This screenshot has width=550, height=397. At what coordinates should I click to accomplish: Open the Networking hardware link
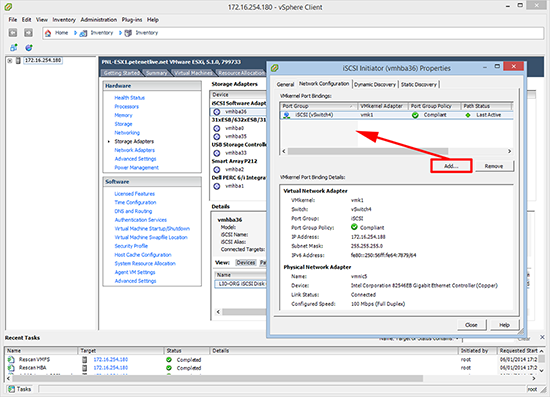coord(127,133)
